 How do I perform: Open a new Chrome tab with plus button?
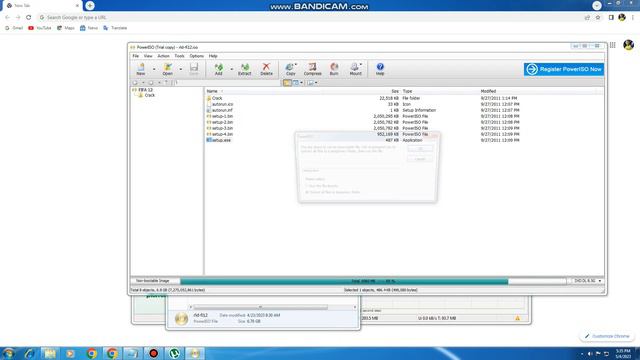(x=90, y=5)
